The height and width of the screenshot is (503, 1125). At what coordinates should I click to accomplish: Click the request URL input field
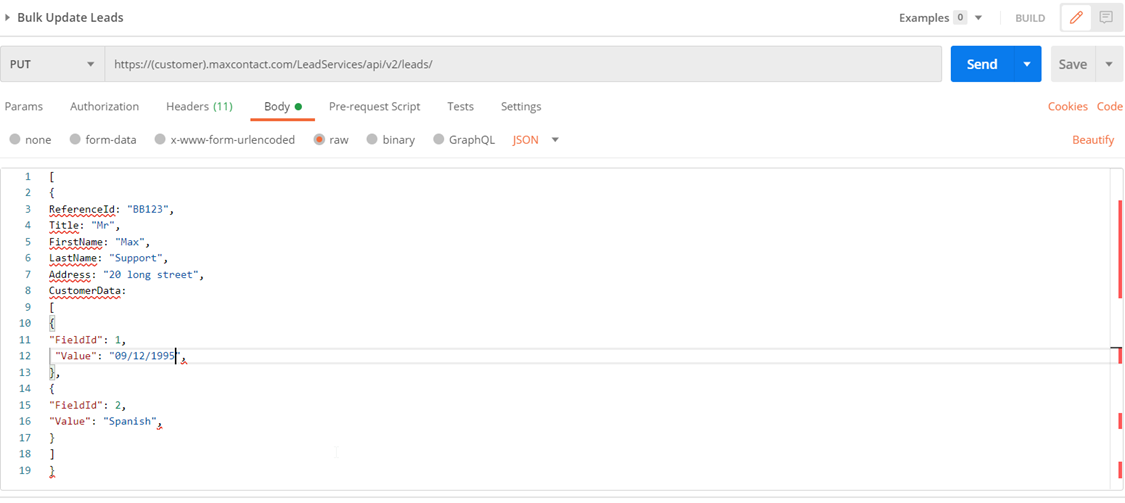pos(523,64)
